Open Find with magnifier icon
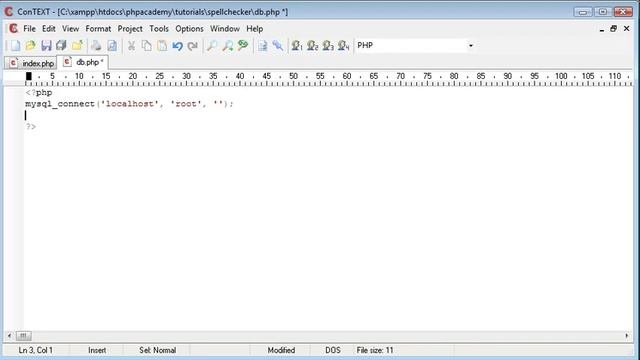Image resolution: width=640 pixels, height=360 pixels. click(211, 45)
